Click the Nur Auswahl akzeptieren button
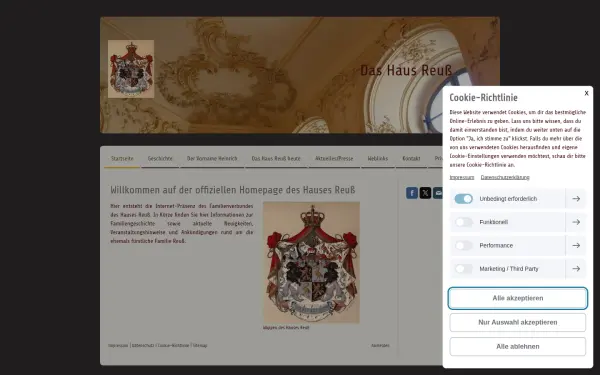This screenshot has height=375, width=600. [518, 322]
